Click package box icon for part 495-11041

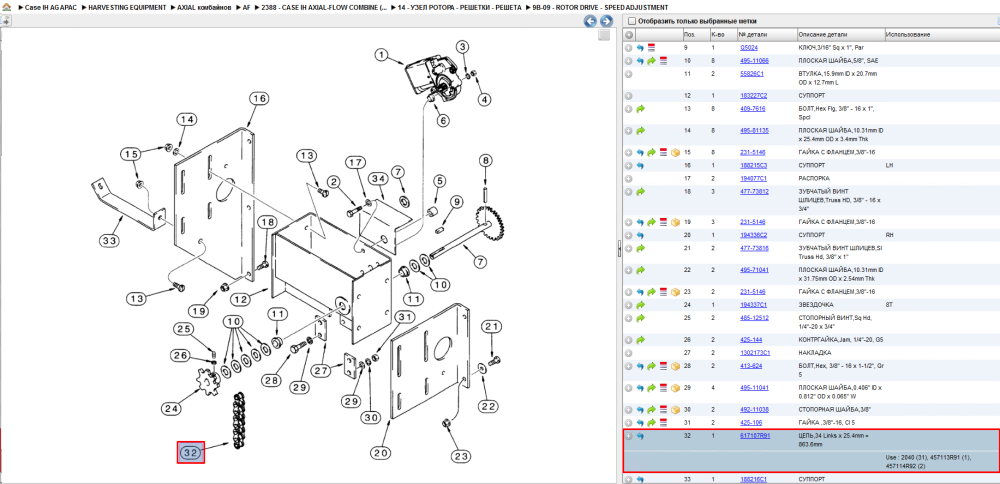[675, 388]
